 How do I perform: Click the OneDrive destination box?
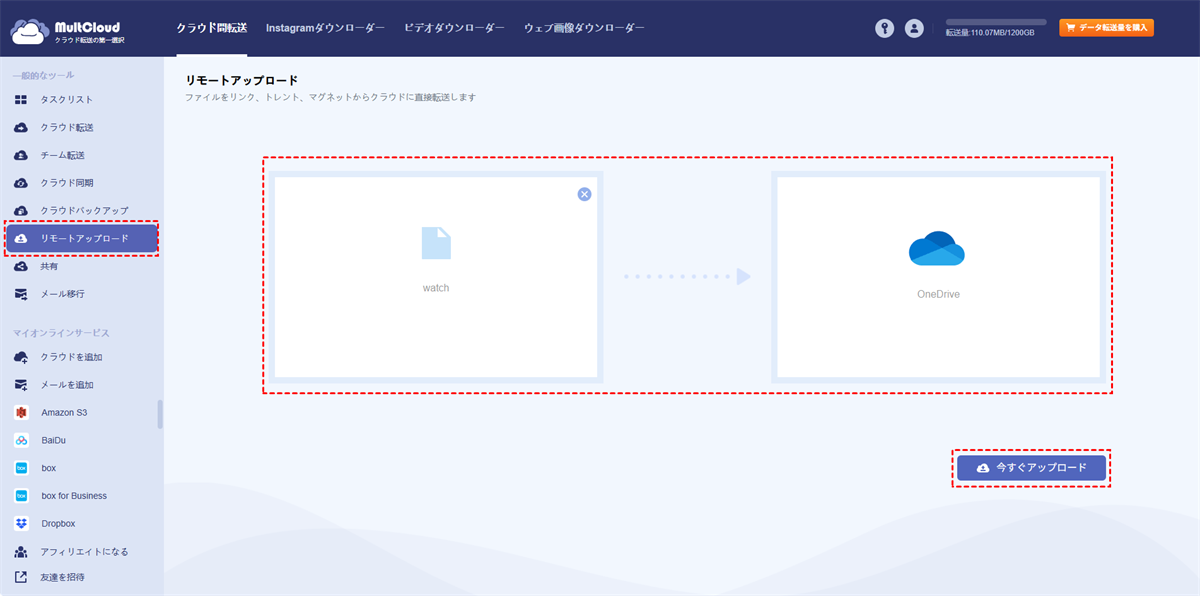pos(938,277)
